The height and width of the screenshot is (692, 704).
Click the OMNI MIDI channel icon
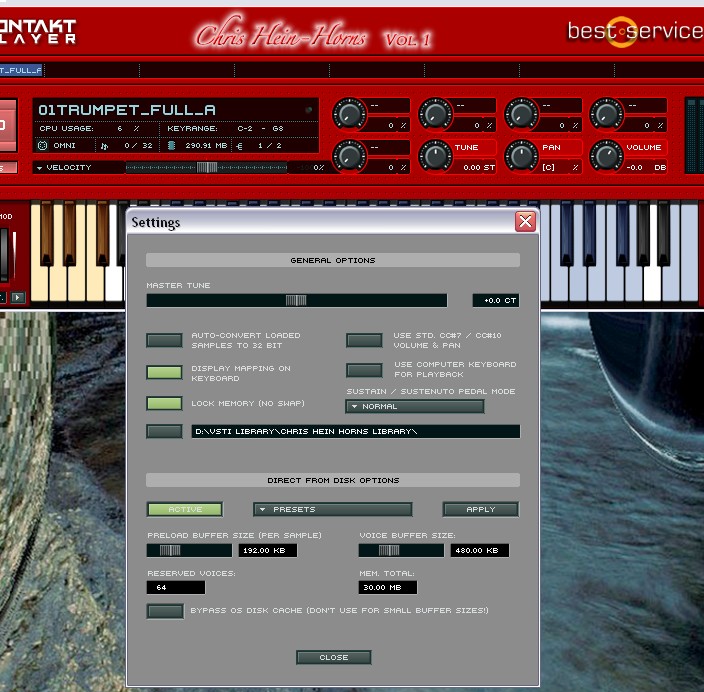coord(42,145)
